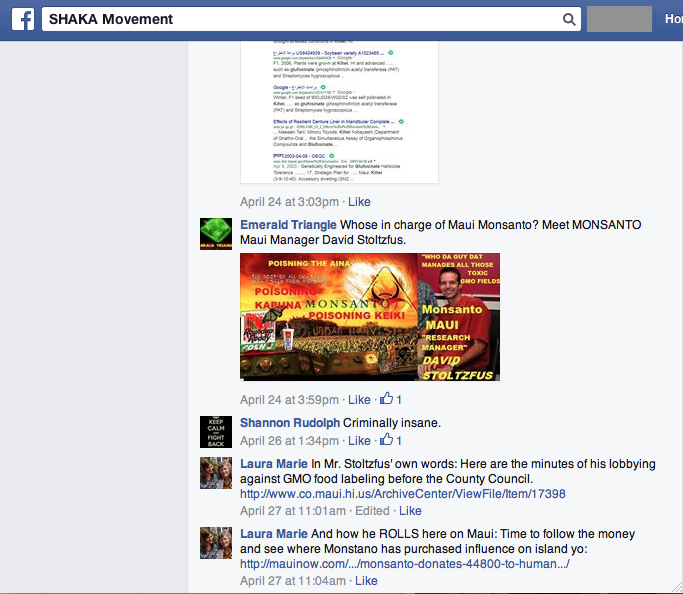Like Laura Marie's 11:01am comment
Image resolution: width=683 pixels, height=594 pixels.
click(410, 510)
